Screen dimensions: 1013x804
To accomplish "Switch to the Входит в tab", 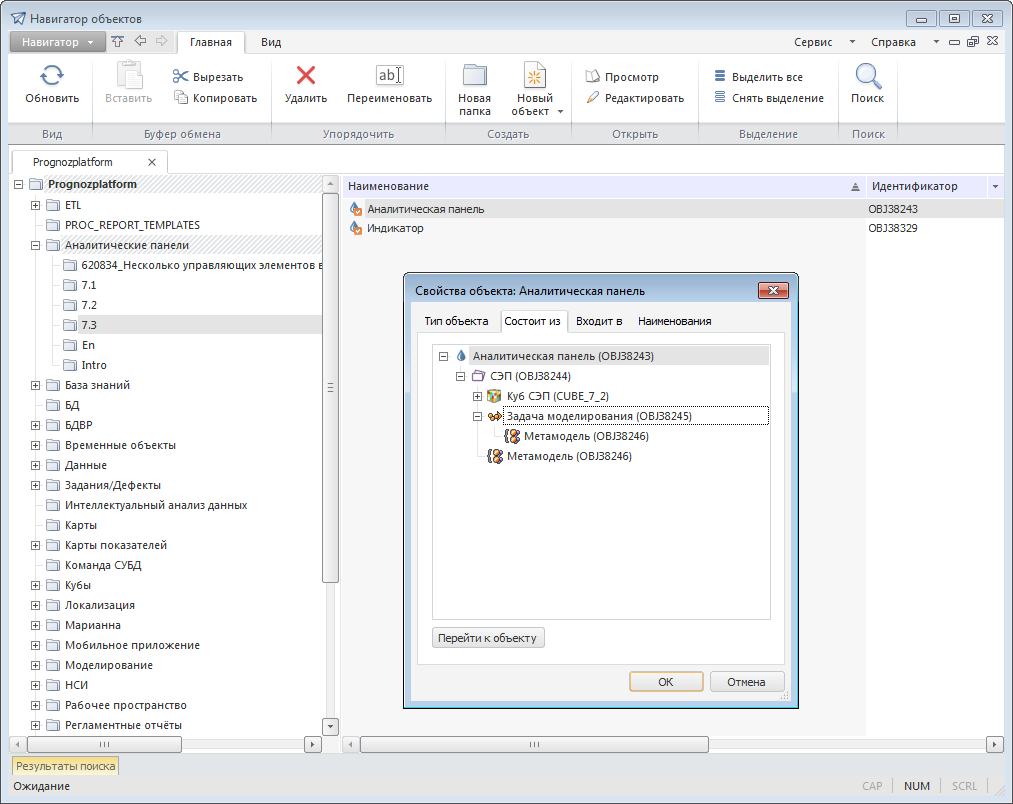I will (599, 321).
